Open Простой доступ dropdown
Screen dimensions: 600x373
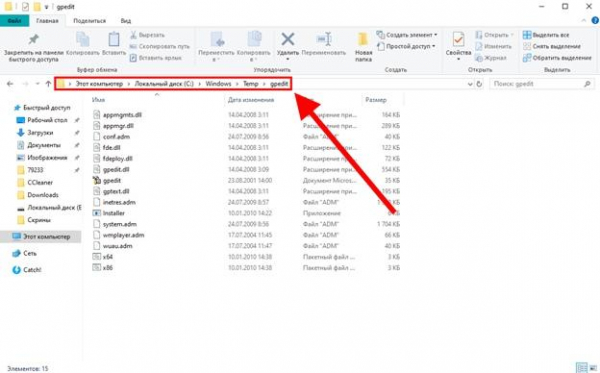pos(406,46)
